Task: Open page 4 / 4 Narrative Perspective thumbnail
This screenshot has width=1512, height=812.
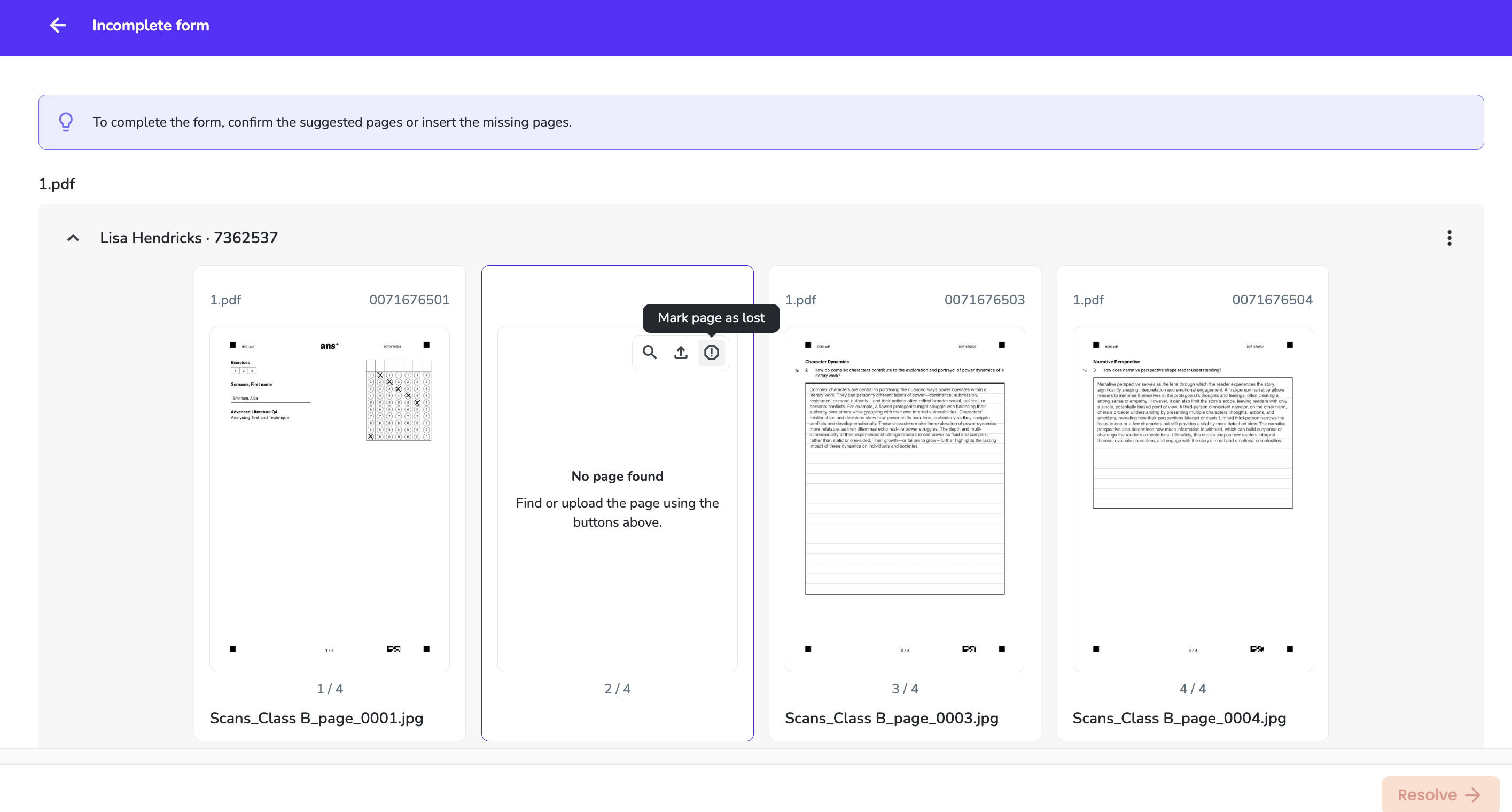Action: coord(1192,499)
